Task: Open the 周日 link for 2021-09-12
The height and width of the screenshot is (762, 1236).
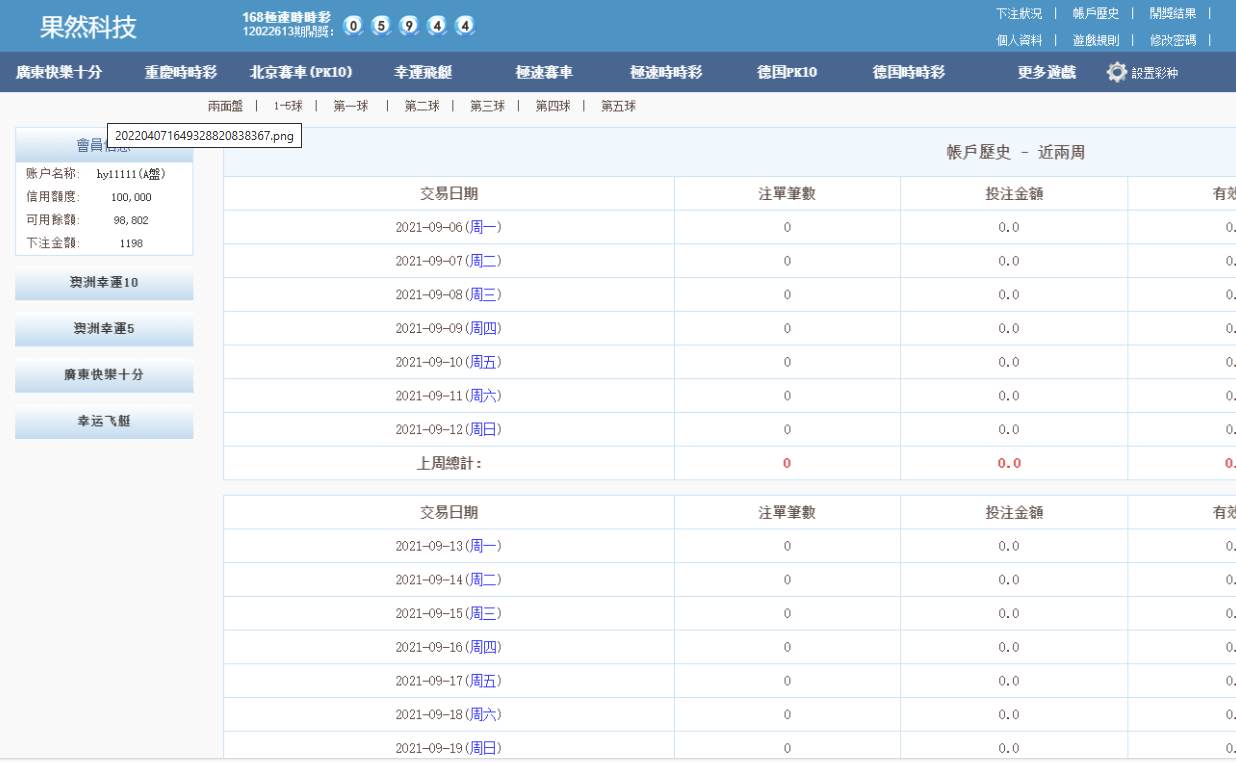Action: (484, 429)
